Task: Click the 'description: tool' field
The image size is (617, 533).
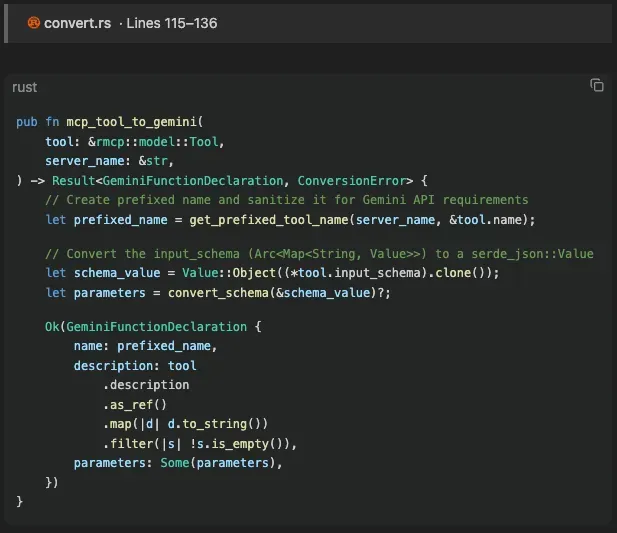Action: coord(135,365)
